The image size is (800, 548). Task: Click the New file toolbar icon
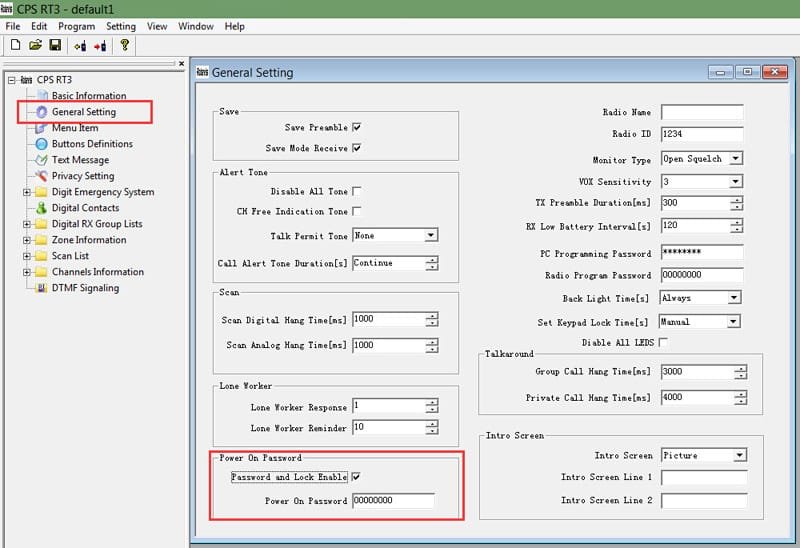click(x=15, y=45)
